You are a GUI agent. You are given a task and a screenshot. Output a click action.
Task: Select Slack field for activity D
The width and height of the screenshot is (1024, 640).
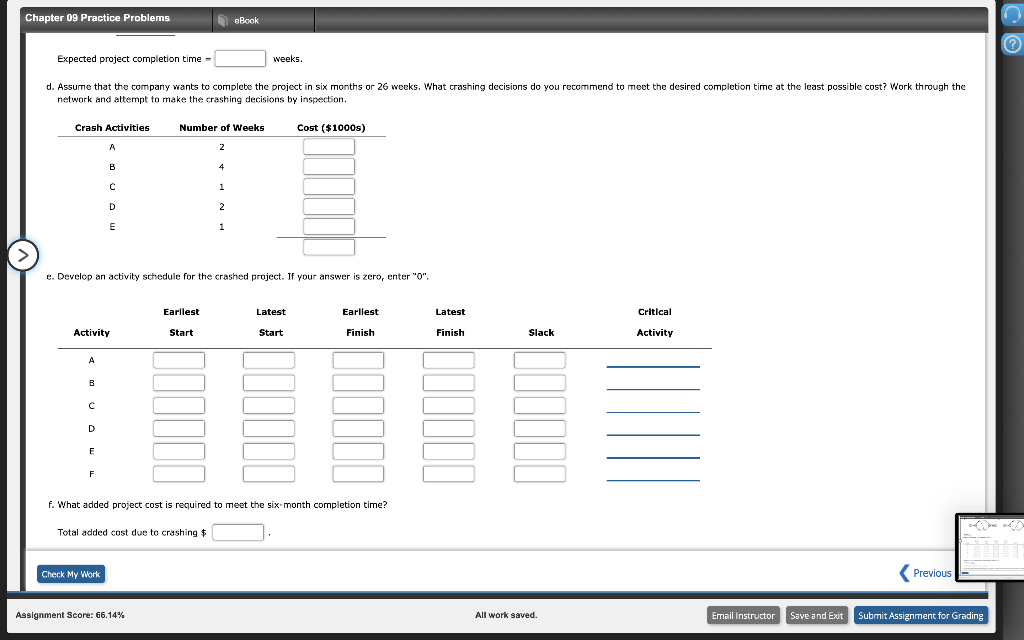pyautogui.click(x=539, y=428)
